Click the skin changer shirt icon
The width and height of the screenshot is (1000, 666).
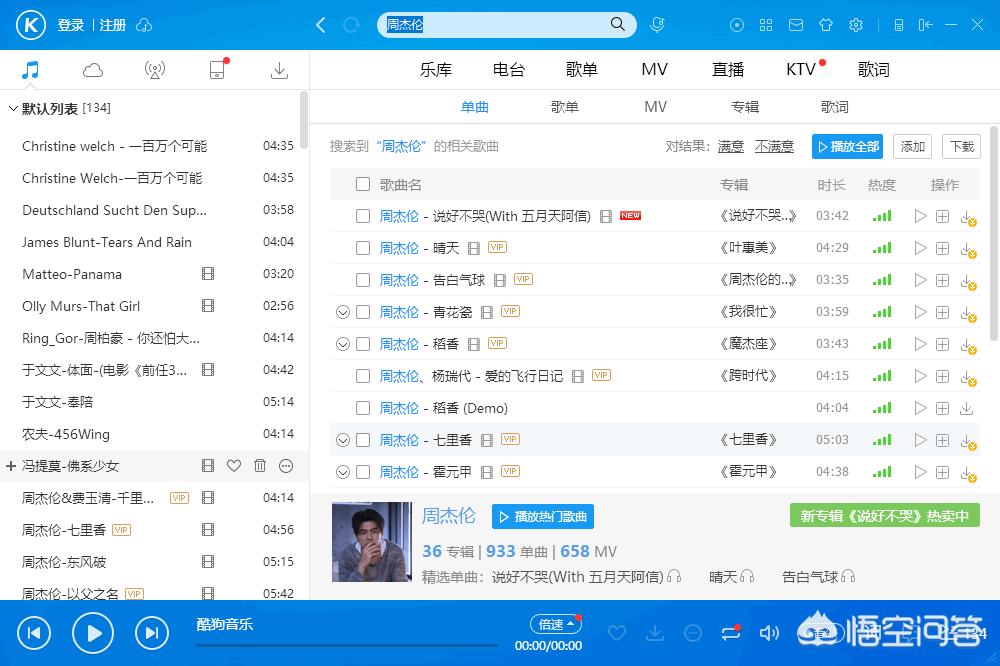coord(825,25)
